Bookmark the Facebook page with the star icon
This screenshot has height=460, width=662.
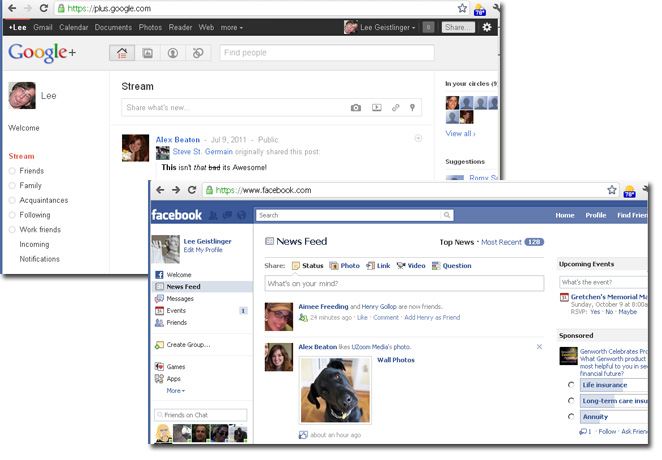pos(612,190)
